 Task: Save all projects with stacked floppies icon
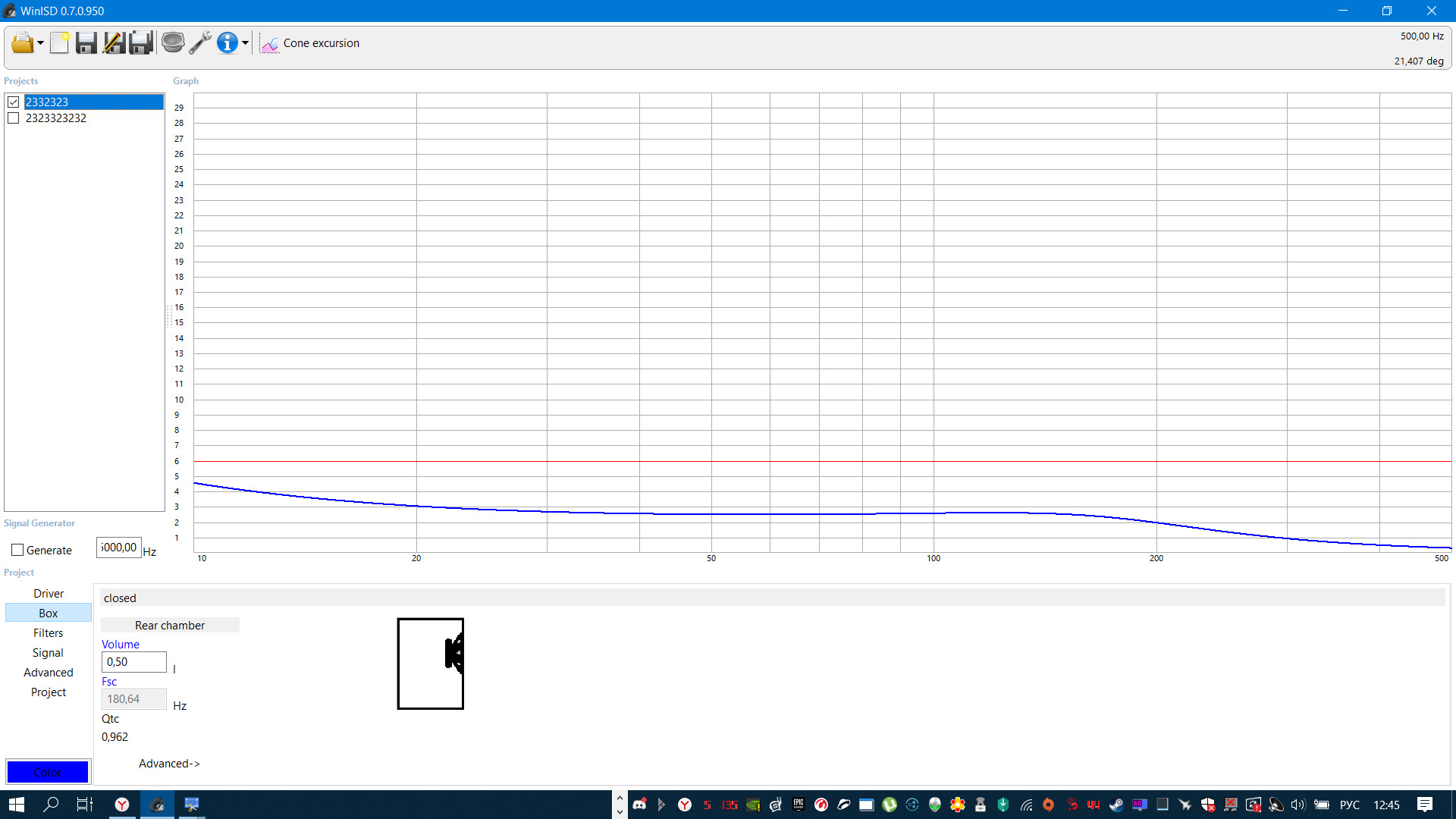point(141,43)
